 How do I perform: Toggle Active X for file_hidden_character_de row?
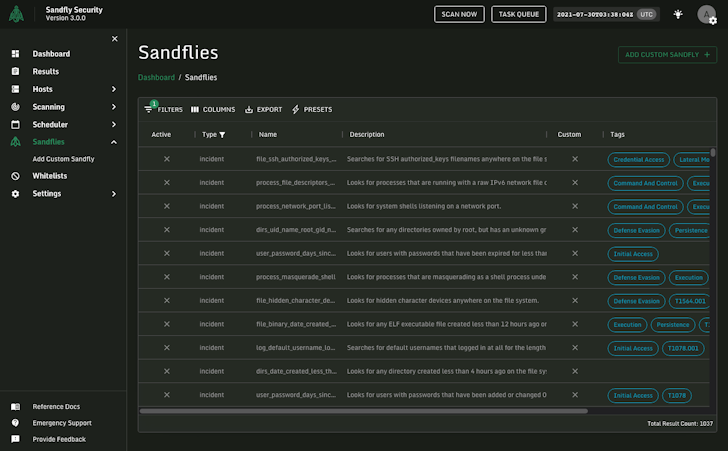pyautogui.click(x=167, y=301)
